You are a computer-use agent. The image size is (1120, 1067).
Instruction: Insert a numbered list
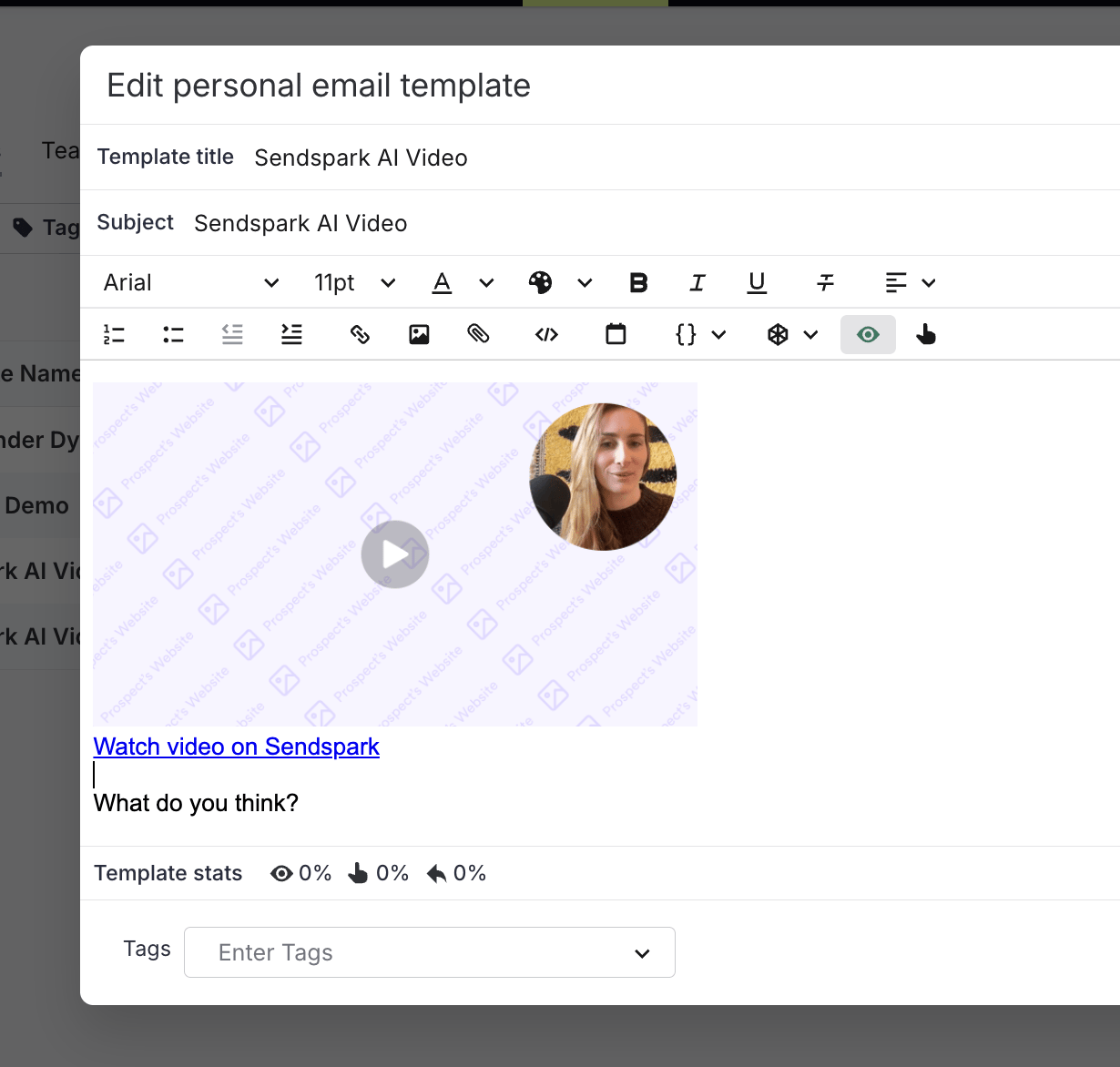[114, 335]
